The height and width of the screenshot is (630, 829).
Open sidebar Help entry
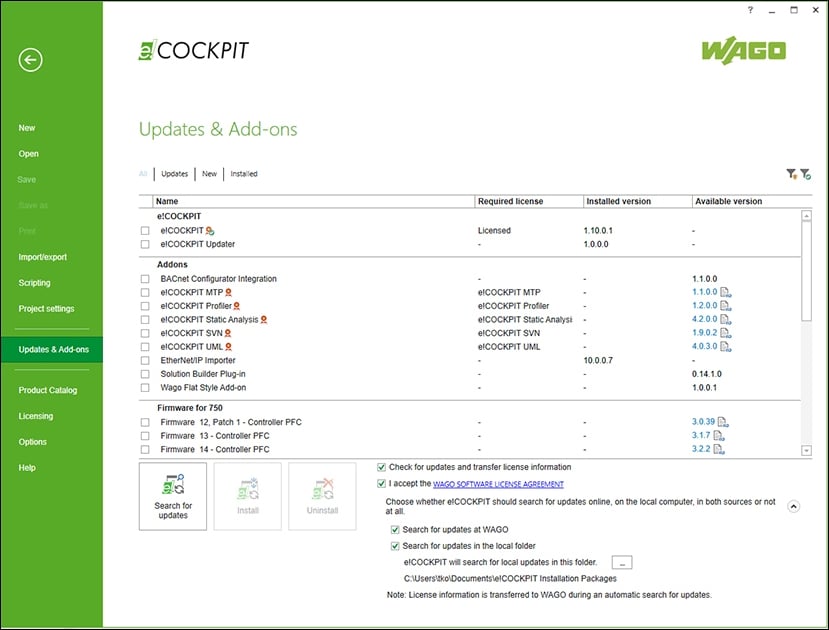pyautogui.click(x=27, y=468)
